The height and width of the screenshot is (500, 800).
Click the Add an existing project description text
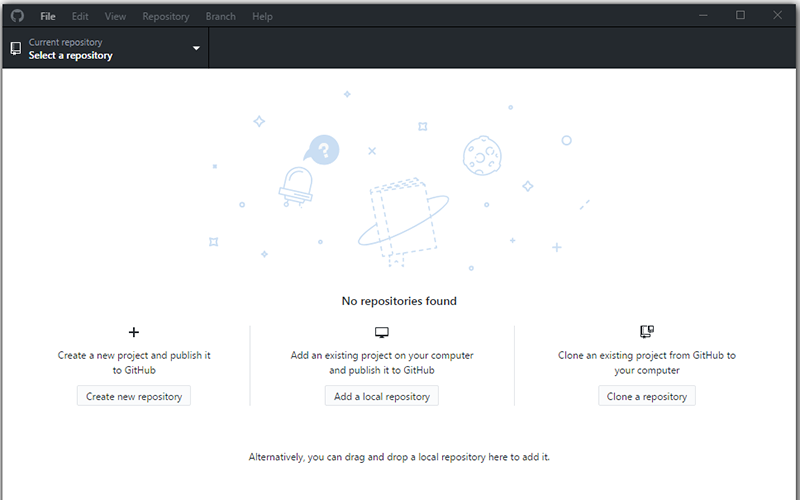point(382,363)
